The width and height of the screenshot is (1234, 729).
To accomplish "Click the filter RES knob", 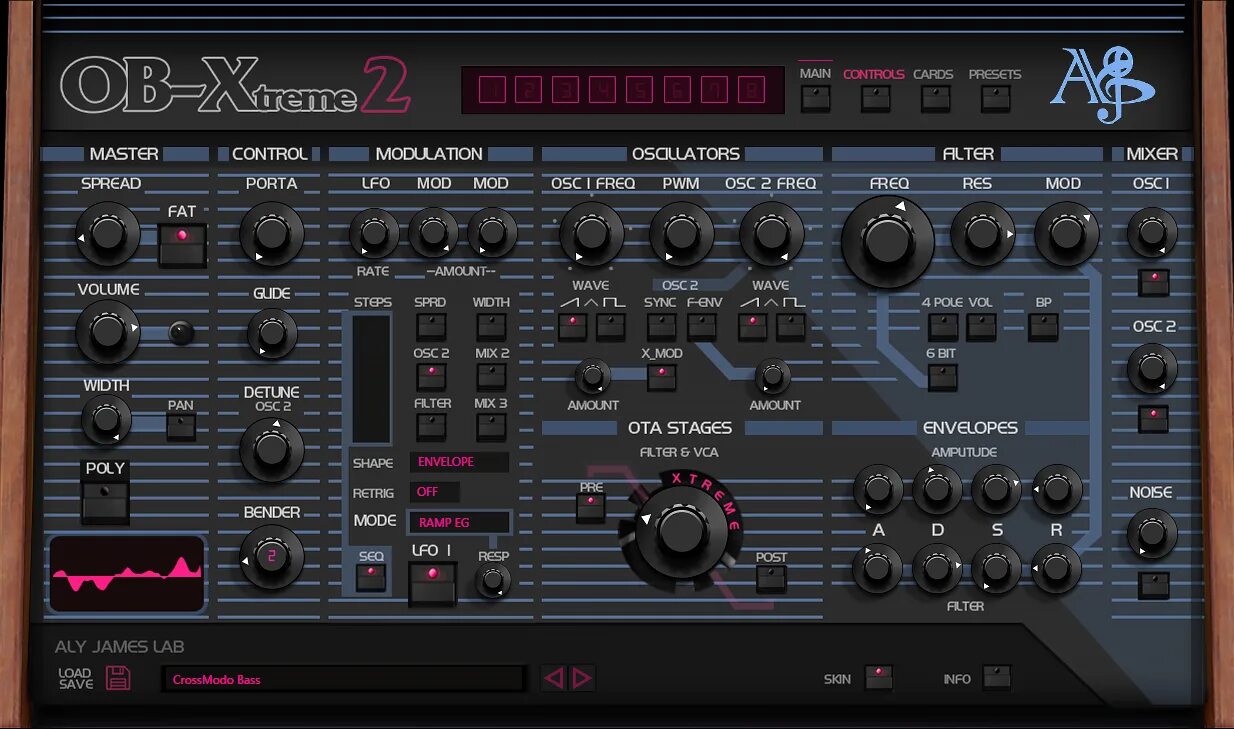I will pyautogui.click(x=982, y=234).
